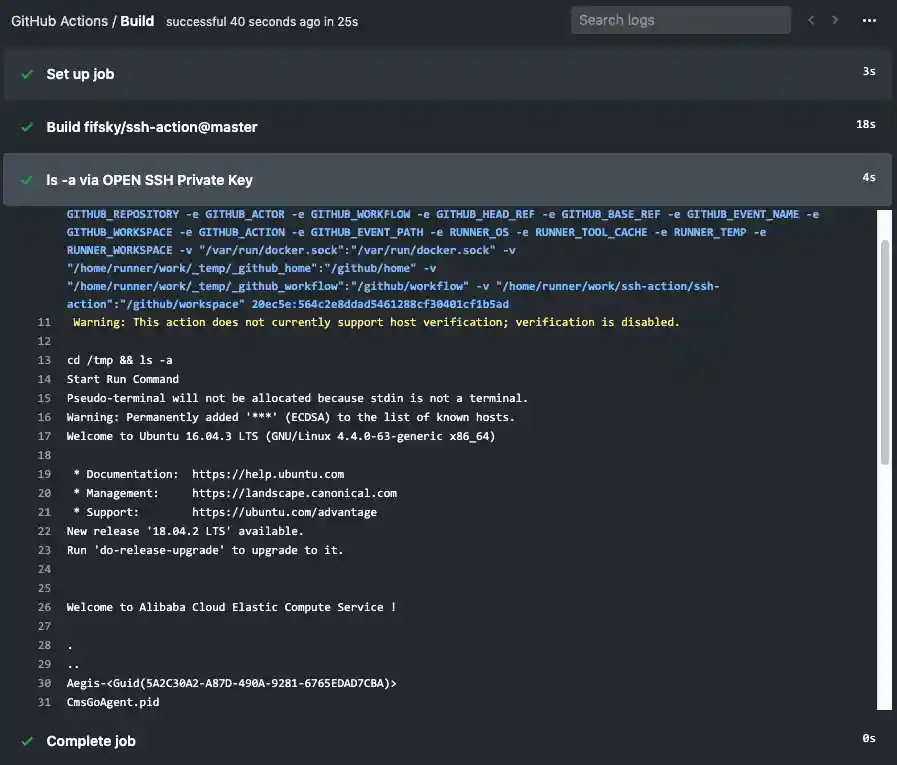Click checkmark on the ls -a SSH step
This screenshot has width=897, height=765.
[27, 178]
